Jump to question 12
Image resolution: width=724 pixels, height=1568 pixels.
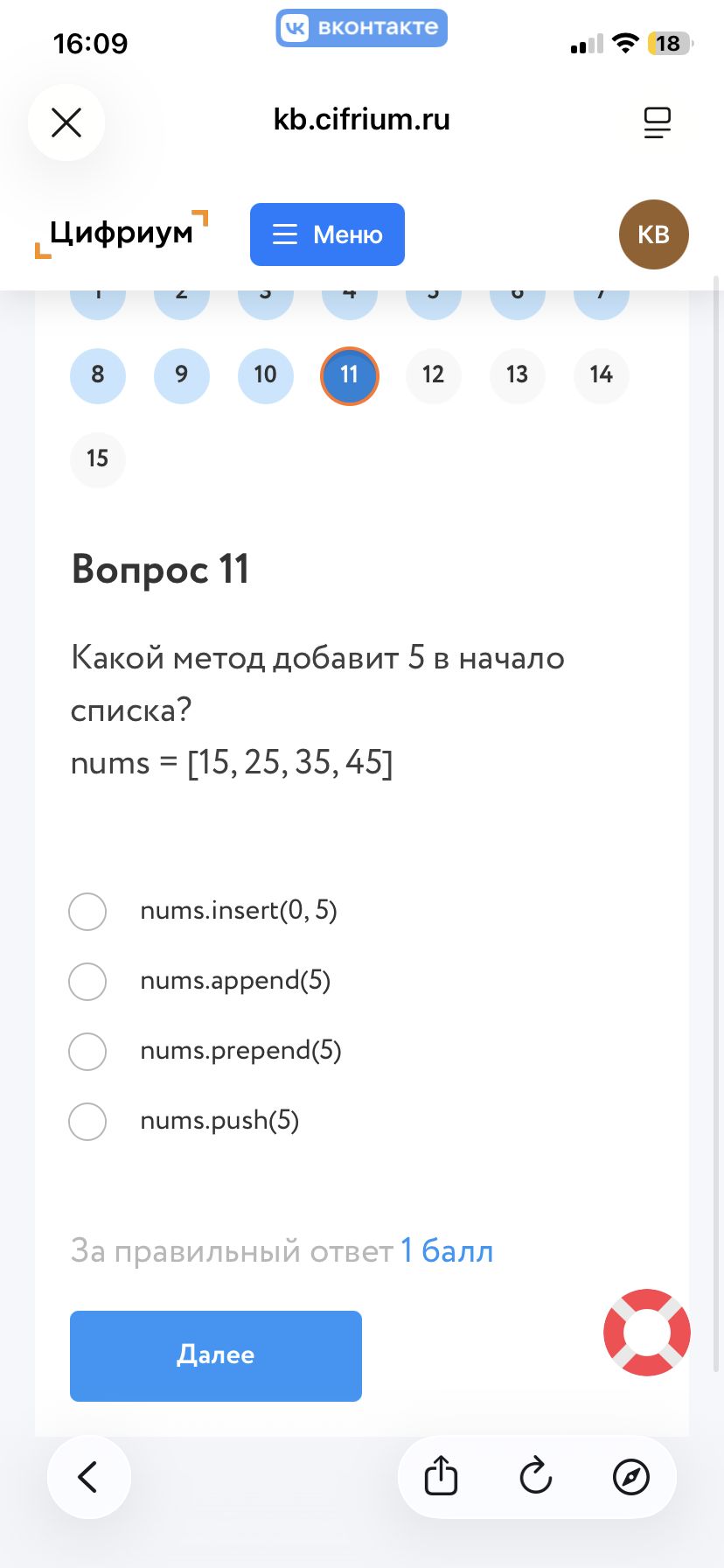[433, 375]
